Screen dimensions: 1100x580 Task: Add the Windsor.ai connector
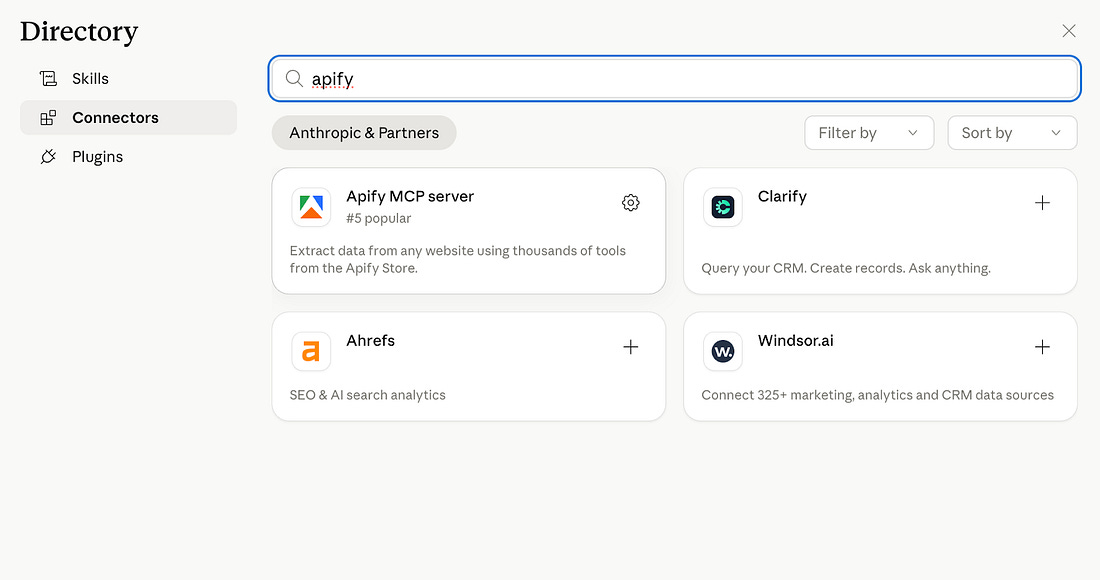click(1043, 347)
